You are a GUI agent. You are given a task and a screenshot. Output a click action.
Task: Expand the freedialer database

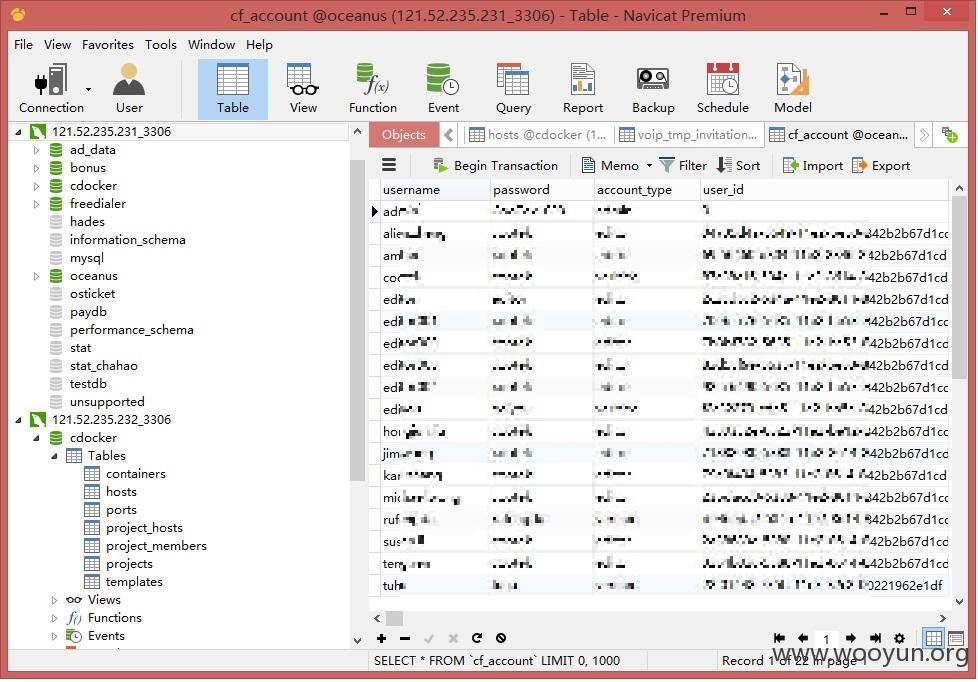[x=36, y=204]
